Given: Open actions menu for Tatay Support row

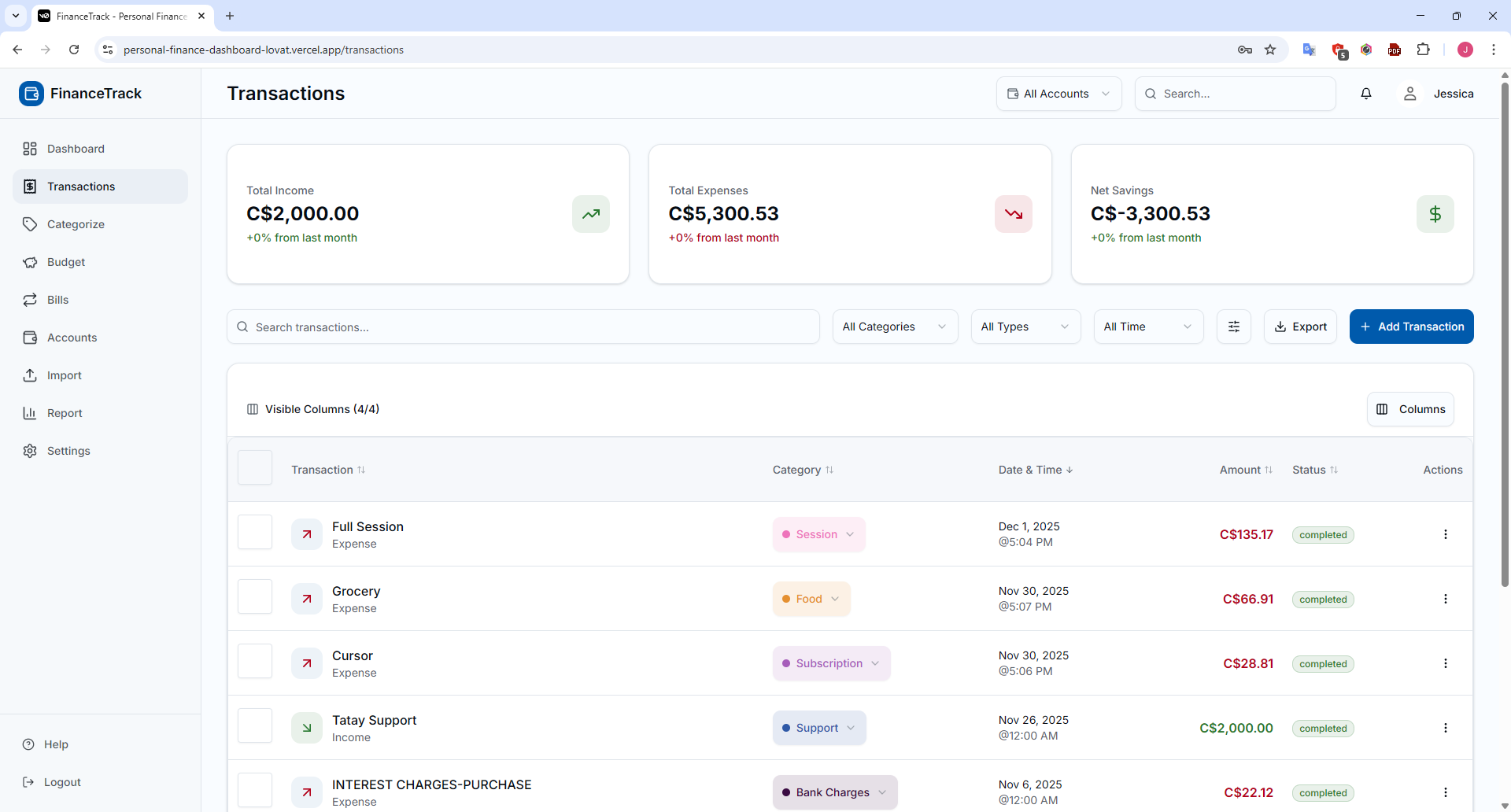Looking at the screenshot, I should tap(1445, 728).
